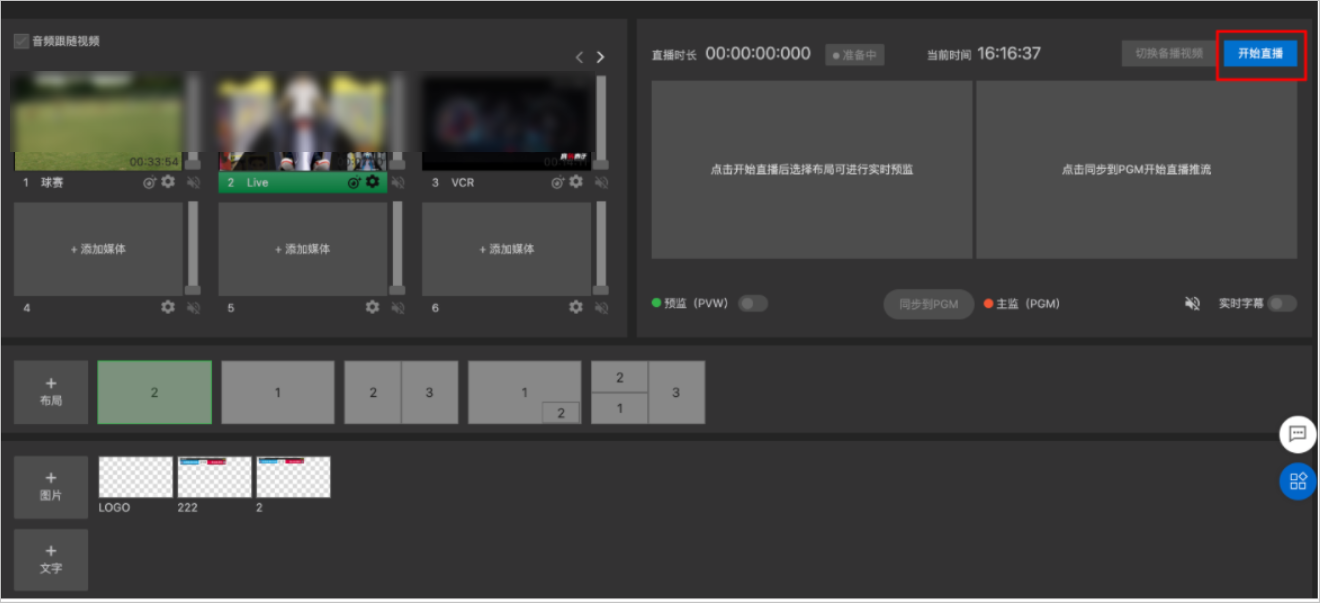Add a new layout with 布局 button
Viewport: 1320px width, 603px height.
51,392
